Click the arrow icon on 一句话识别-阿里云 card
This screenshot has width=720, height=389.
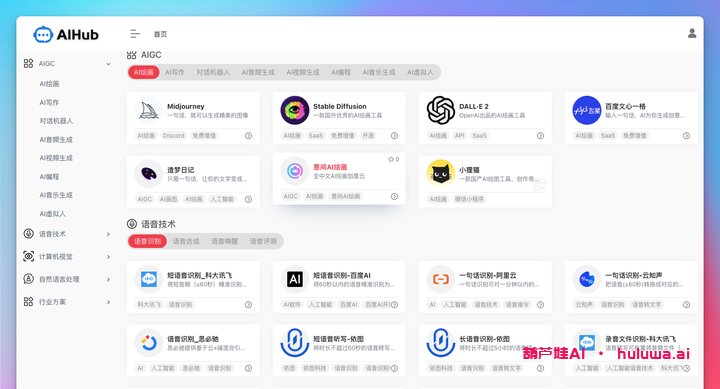tap(540, 304)
